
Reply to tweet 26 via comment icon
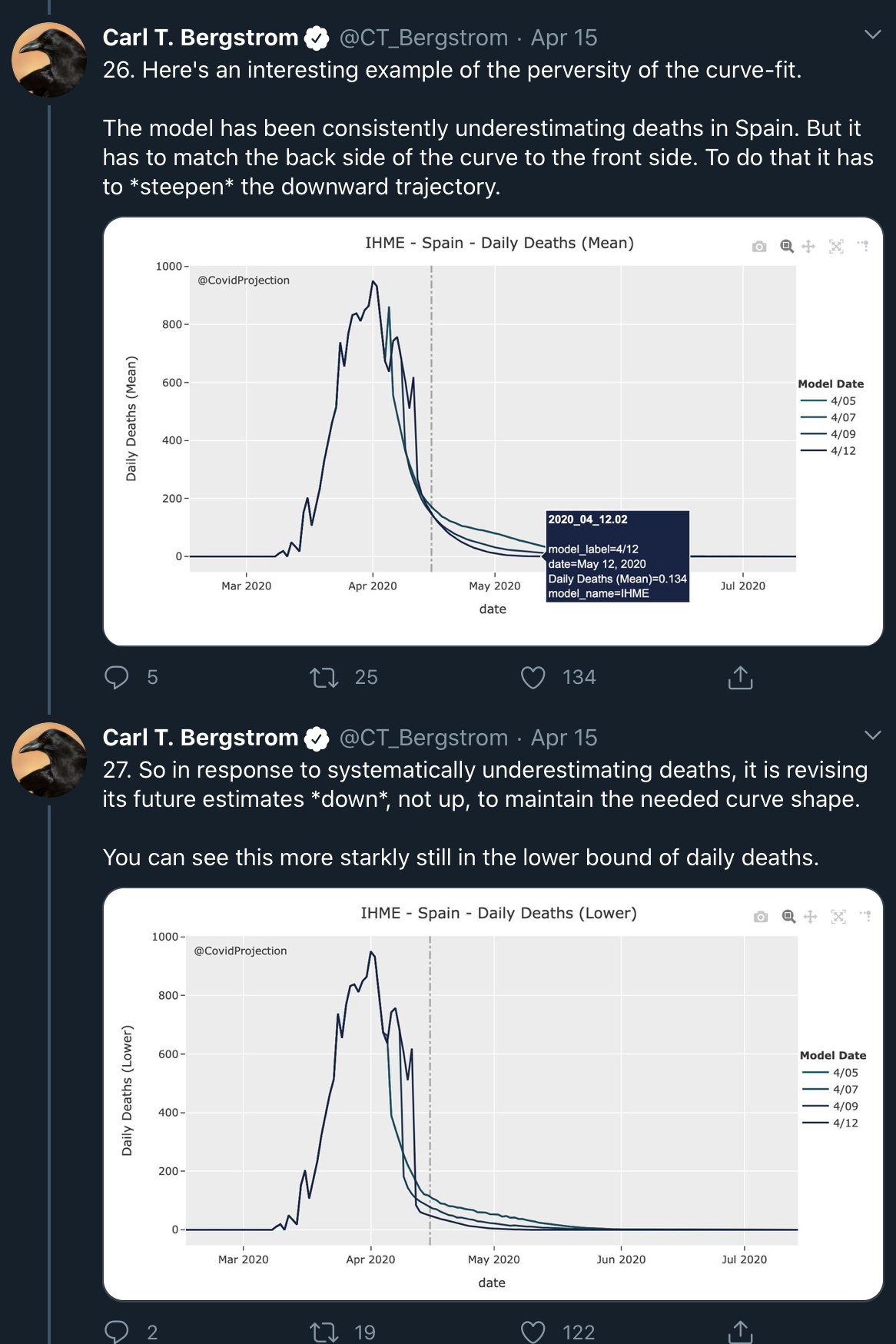[x=117, y=677]
